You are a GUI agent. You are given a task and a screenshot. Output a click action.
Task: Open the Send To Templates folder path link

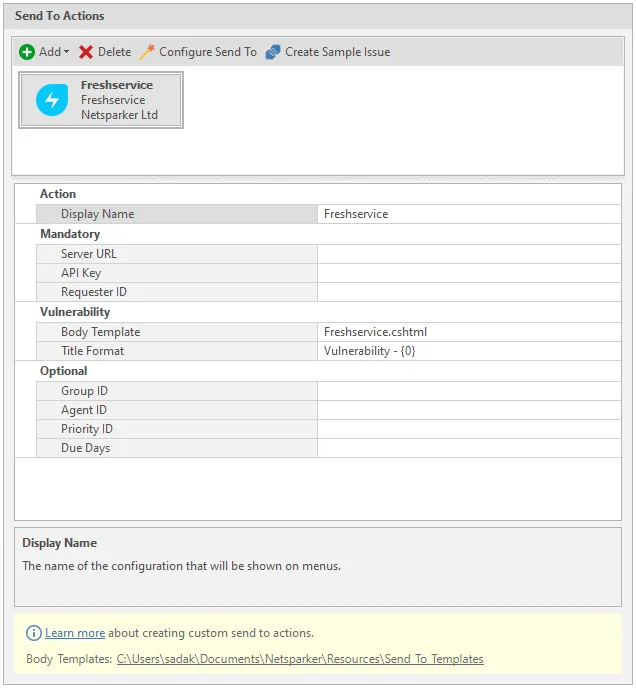[x=300, y=659]
